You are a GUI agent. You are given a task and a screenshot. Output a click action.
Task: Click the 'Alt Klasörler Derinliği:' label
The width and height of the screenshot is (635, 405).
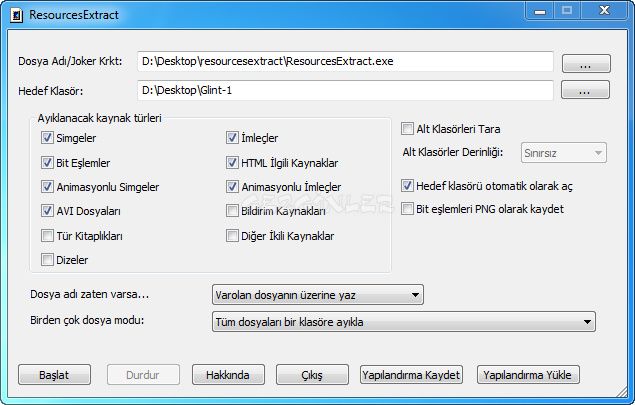pos(453,152)
